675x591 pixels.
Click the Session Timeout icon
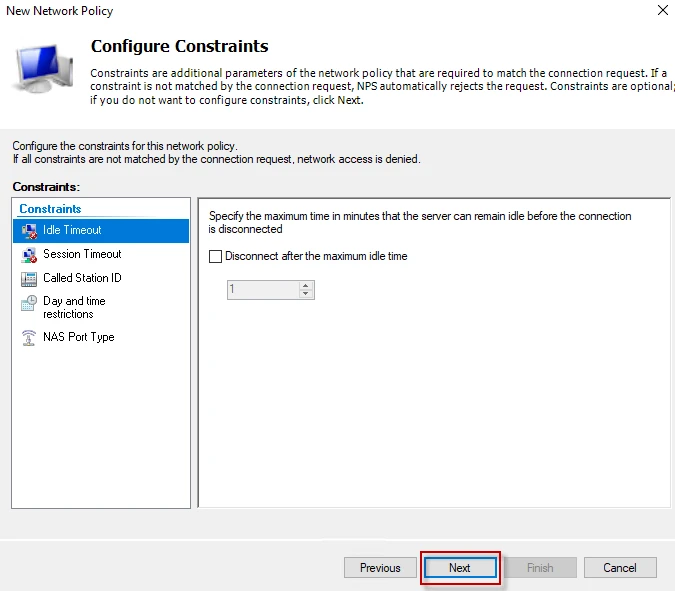(28, 254)
